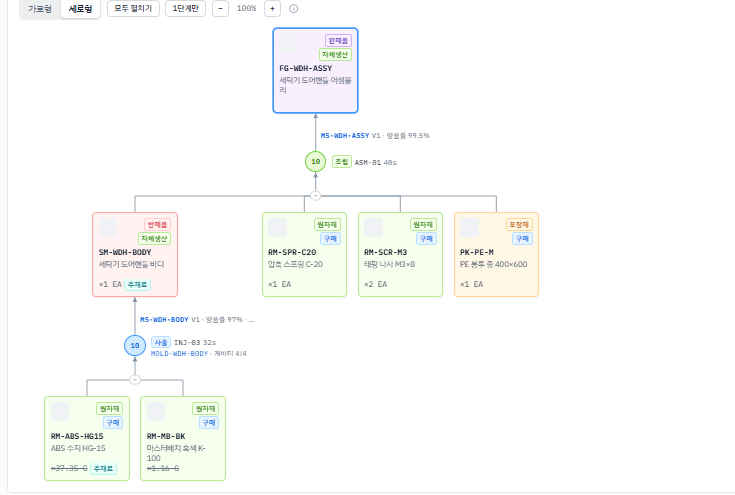The image size is (735, 495).
Task: Click the 사출 process tag
Action: pyautogui.click(x=161, y=342)
